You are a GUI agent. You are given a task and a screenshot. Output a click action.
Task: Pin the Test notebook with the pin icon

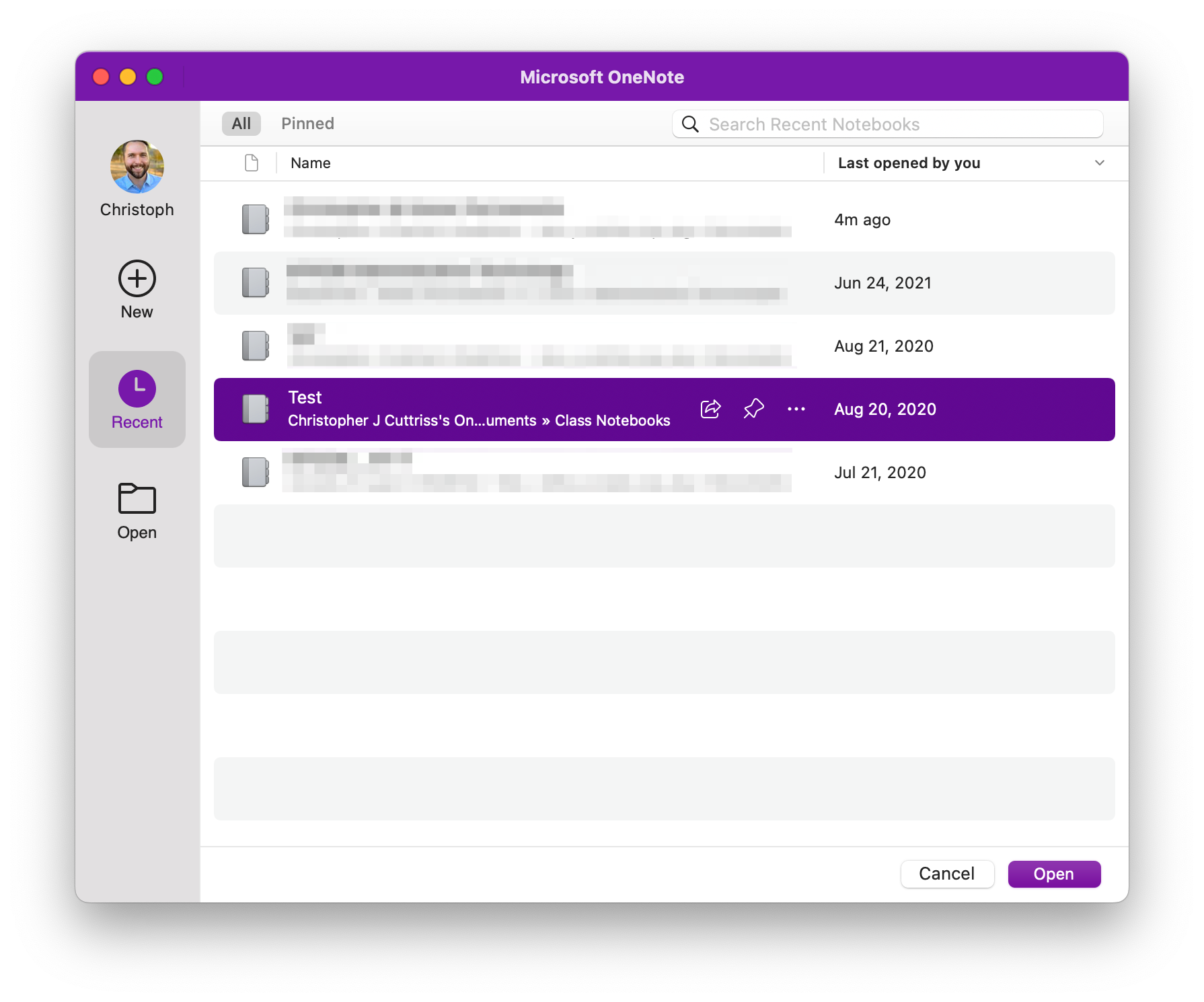(x=753, y=409)
